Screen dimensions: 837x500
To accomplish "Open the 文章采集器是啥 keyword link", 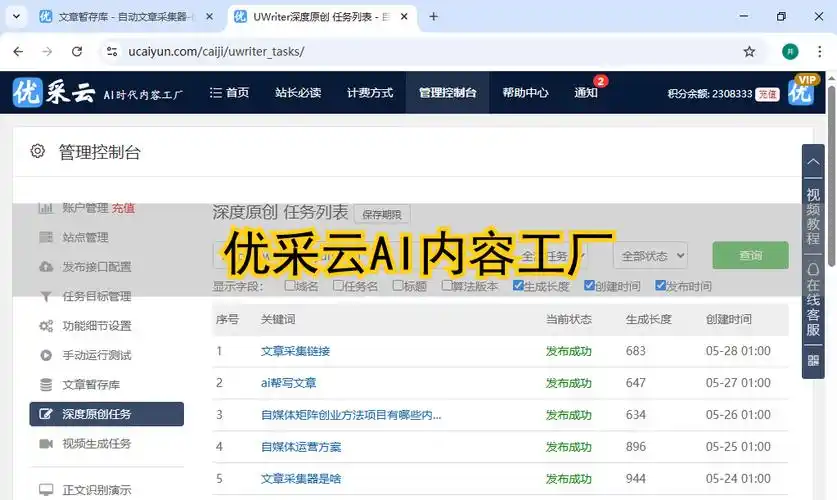I will click(301, 479).
